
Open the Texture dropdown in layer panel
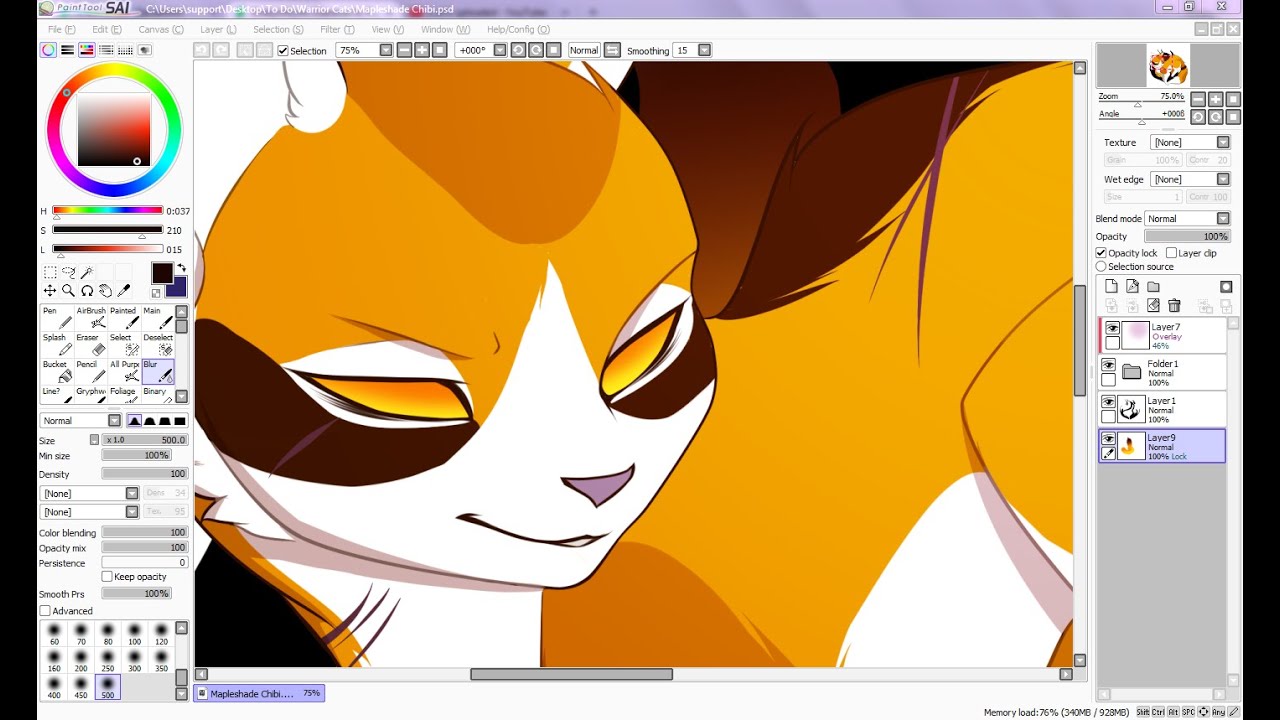pos(1222,143)
